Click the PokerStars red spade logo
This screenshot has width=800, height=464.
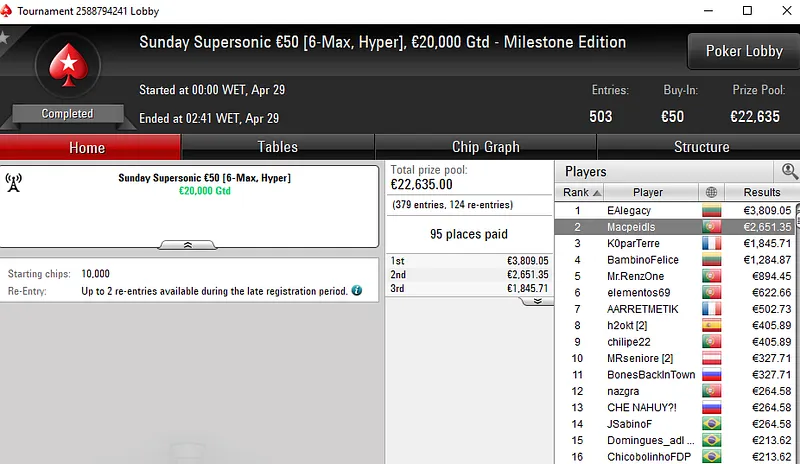click(x=67, y=66)
